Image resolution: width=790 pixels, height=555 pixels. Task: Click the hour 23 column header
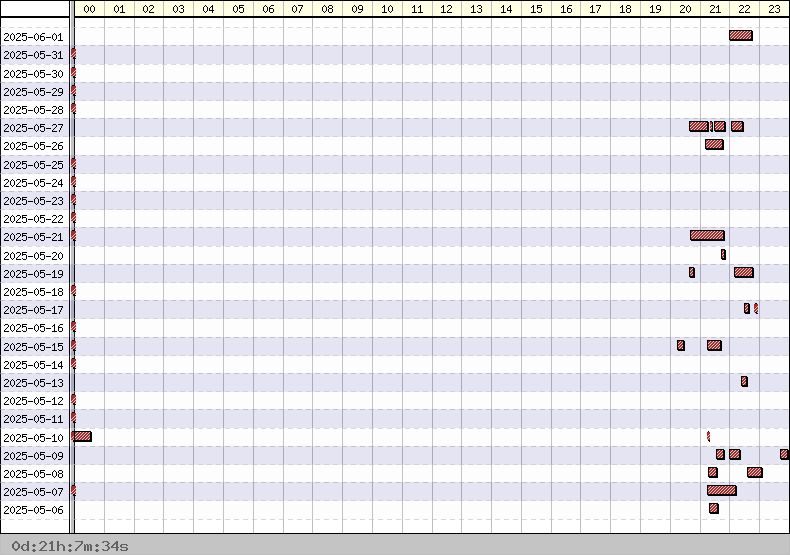[x=774, y=9]
